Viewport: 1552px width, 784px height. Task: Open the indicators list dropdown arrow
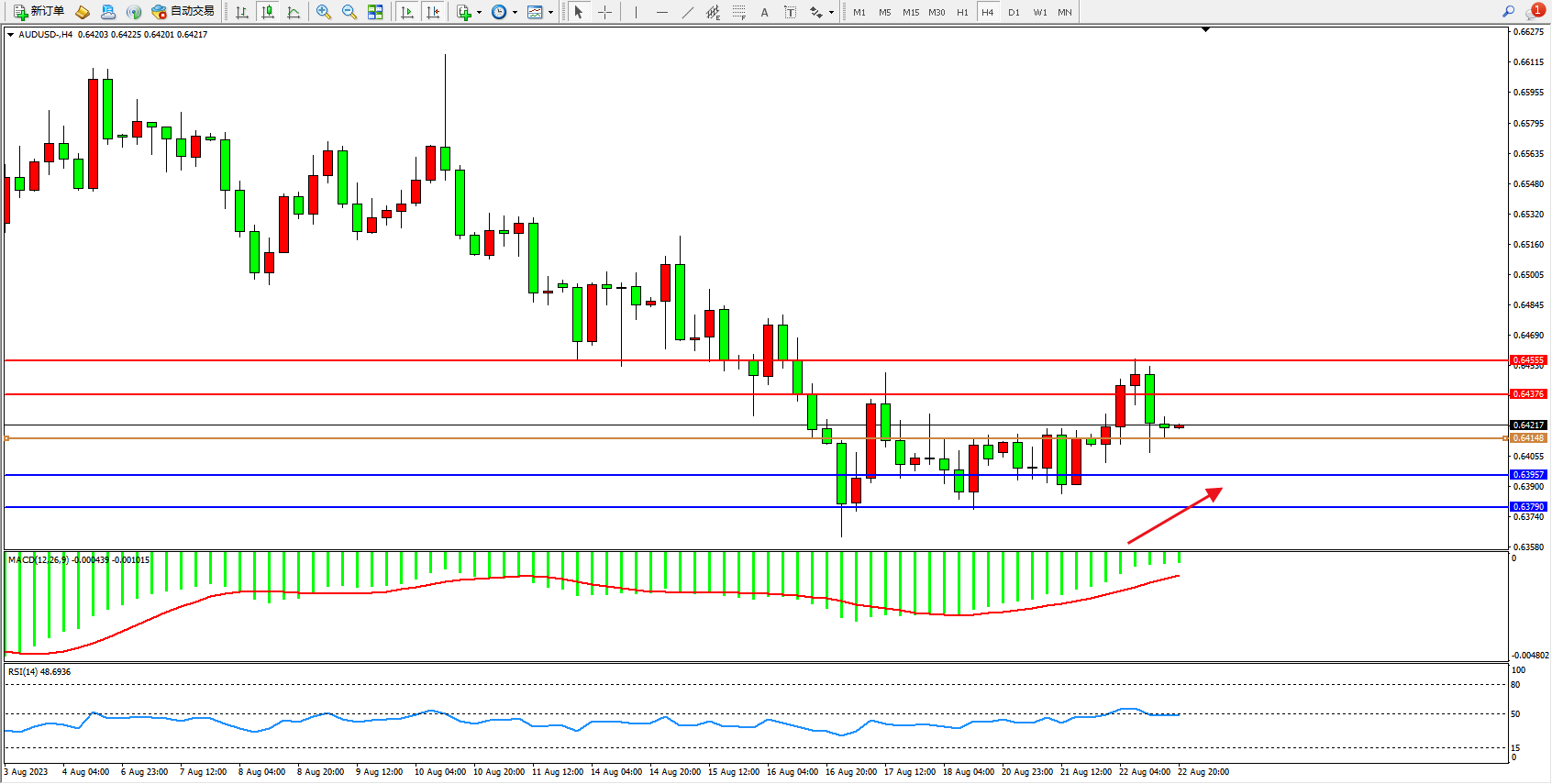pyautogui.click(x=479, y=13)
